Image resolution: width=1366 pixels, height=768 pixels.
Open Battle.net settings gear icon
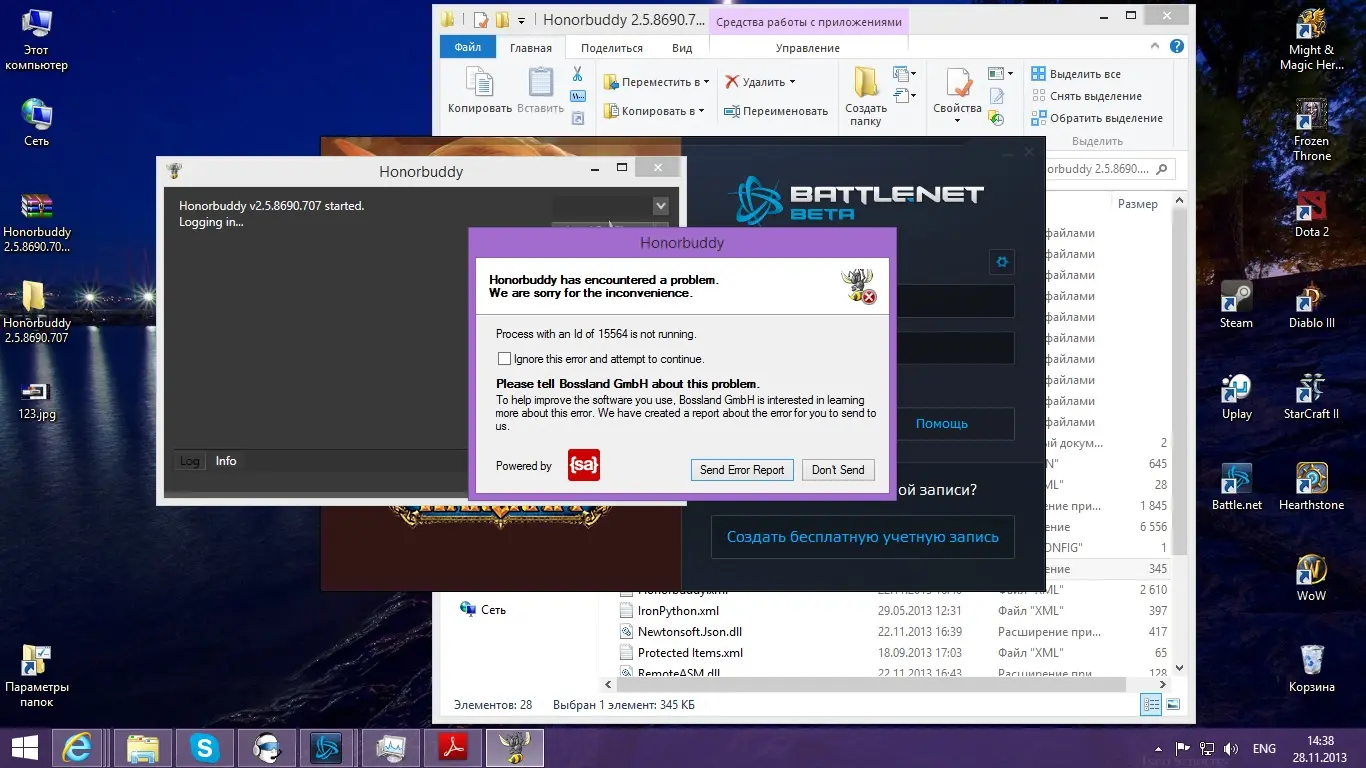tap(1002, 262)
